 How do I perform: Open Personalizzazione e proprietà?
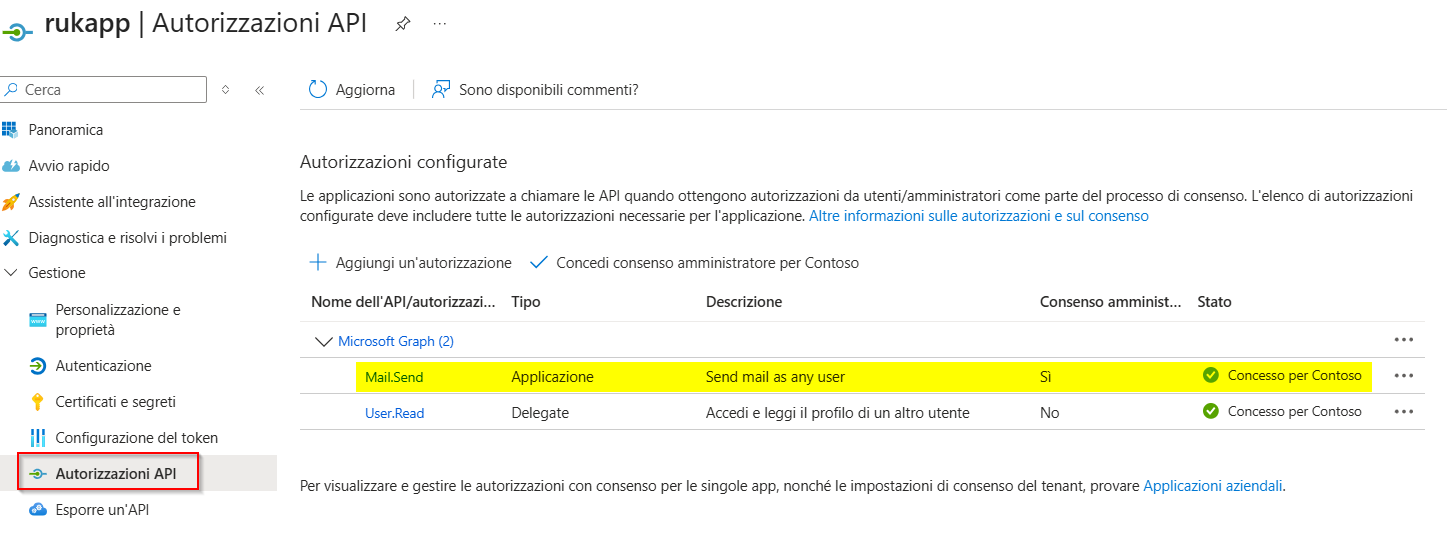118,320
